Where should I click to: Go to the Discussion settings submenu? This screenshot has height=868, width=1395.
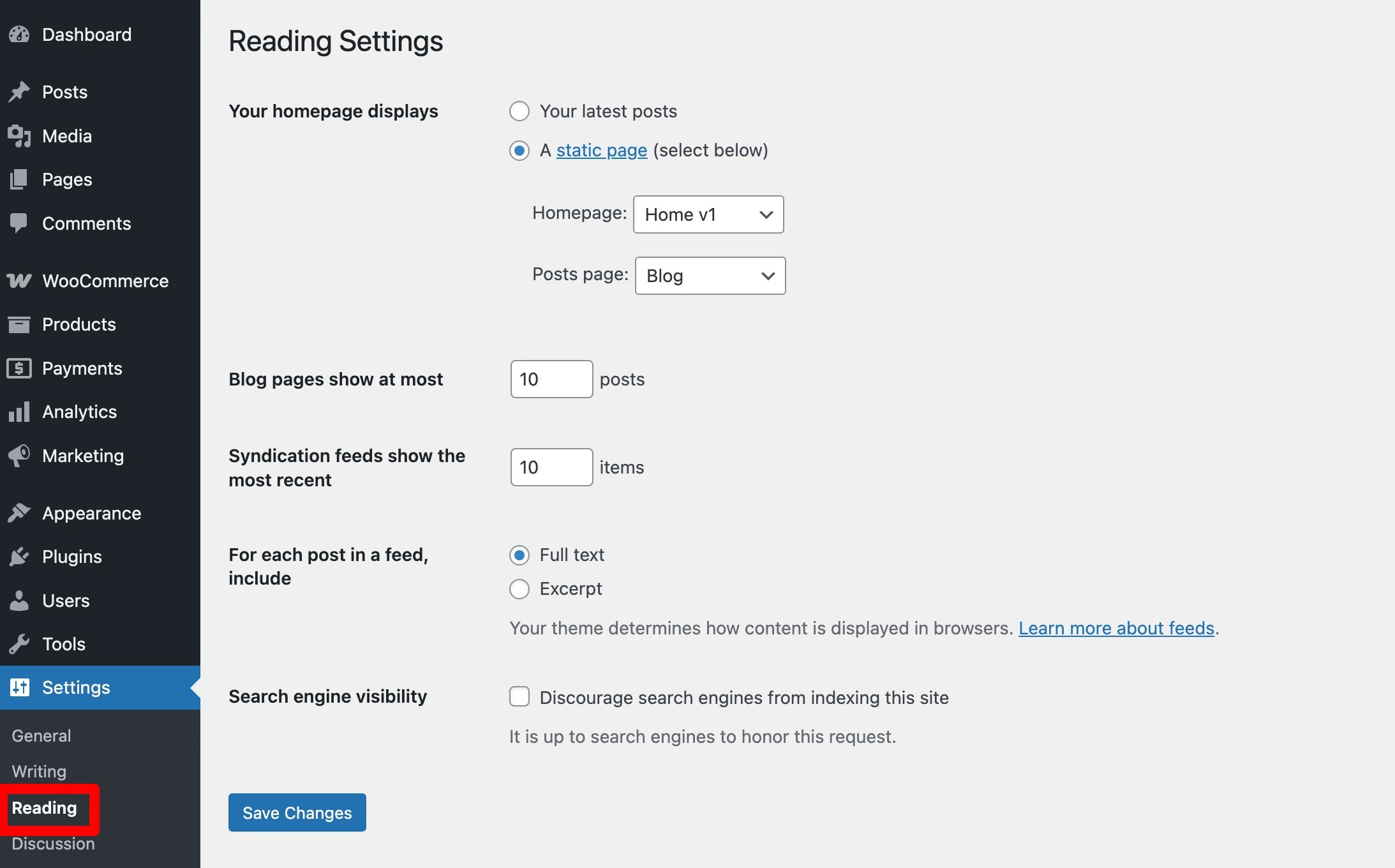tap(53, 844)
